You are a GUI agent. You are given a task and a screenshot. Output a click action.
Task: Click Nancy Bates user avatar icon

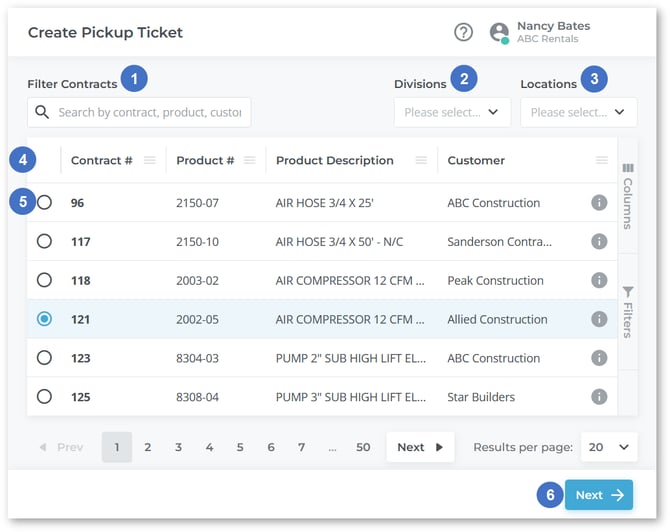coord(499,32)
